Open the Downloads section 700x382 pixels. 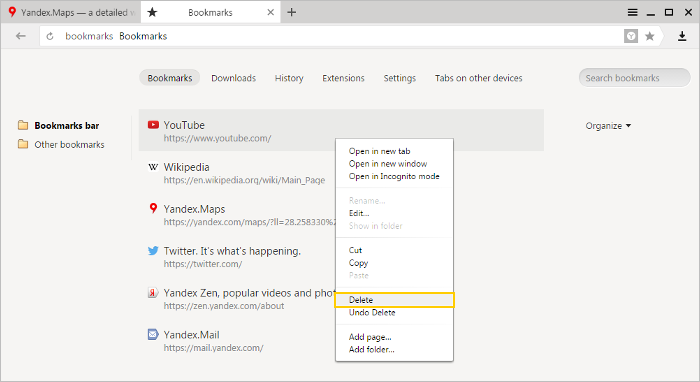tap(233, 78)
